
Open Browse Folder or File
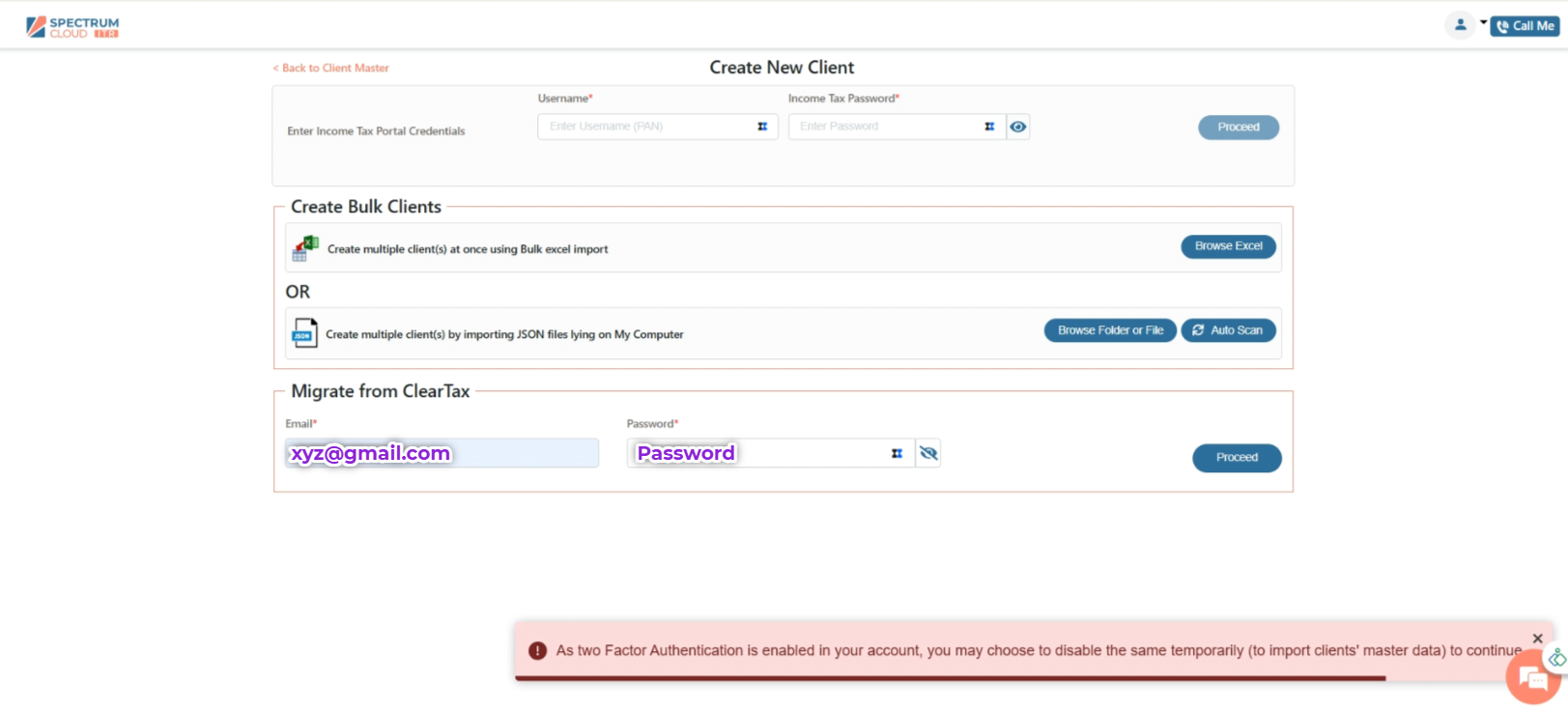(x=1110, y=330)
